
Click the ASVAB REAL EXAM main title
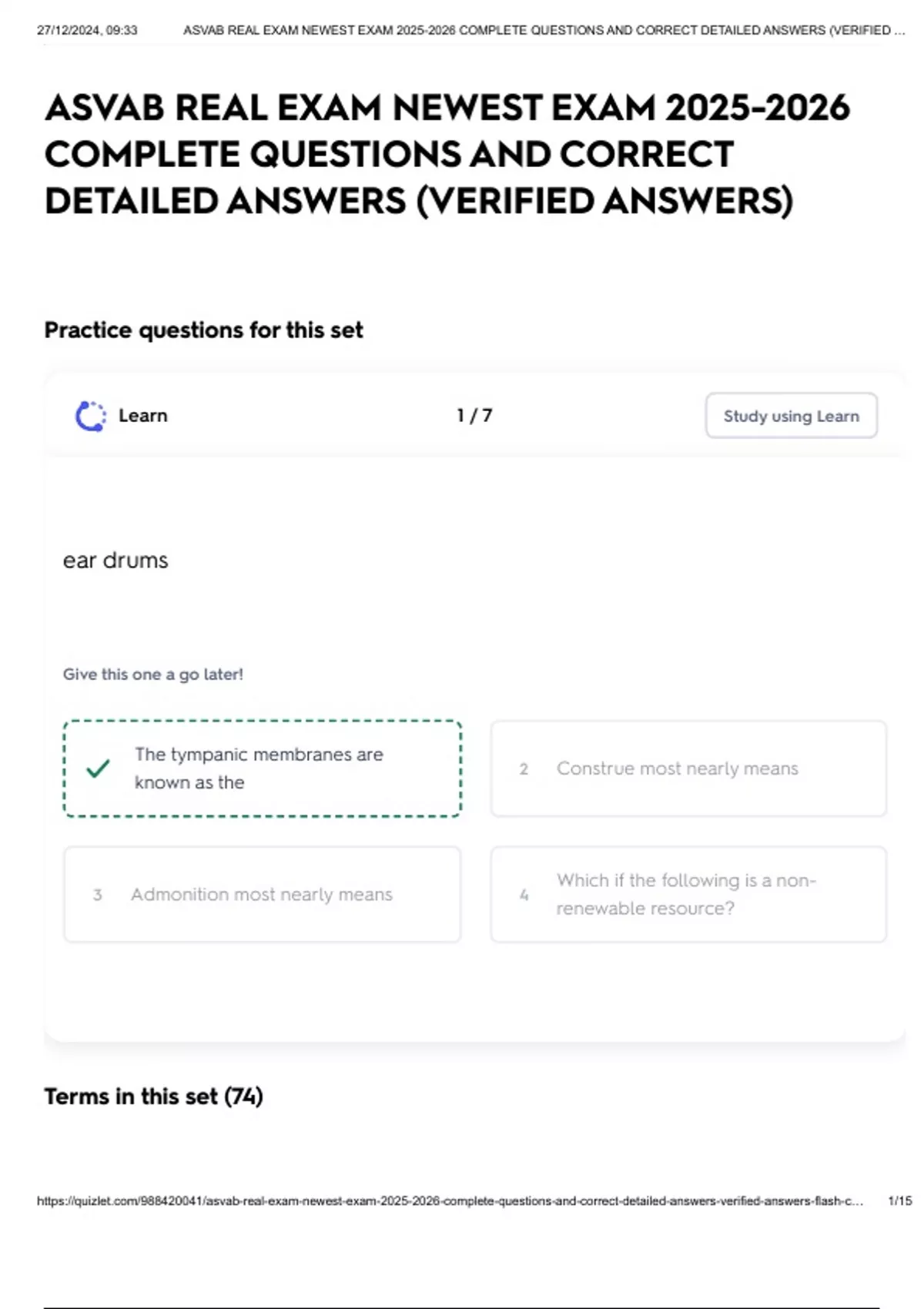[447, 154]
